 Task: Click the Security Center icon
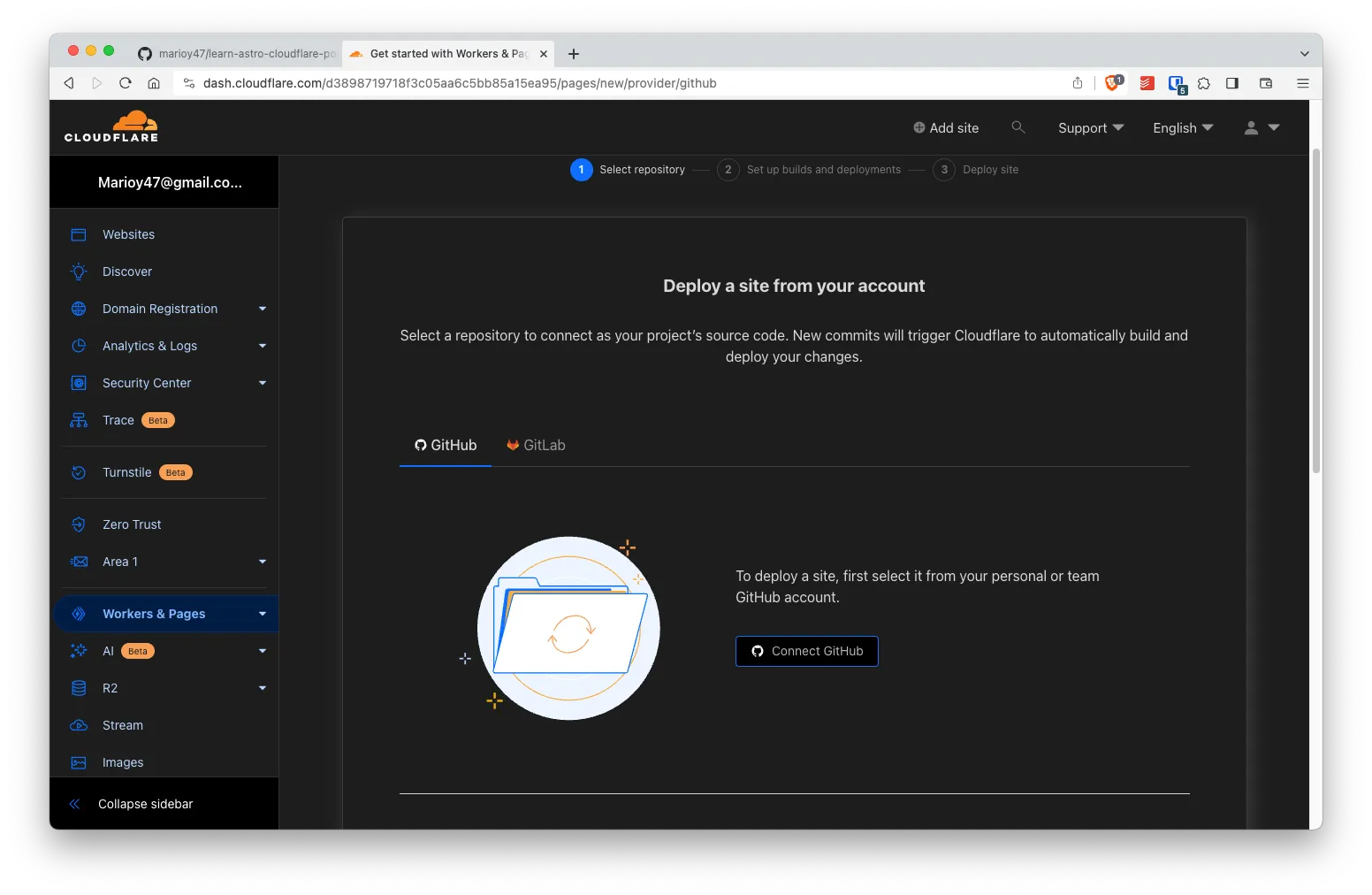pos(79,383)
